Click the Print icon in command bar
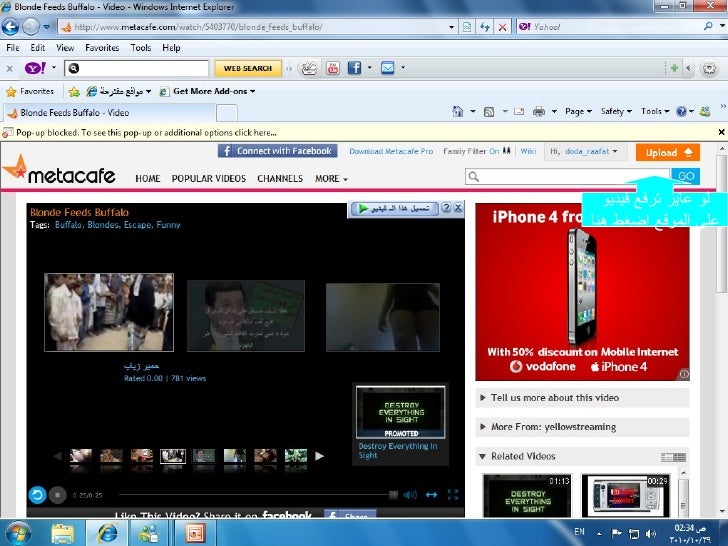Viewport: 728px width, 546px height. pyautogui.click(x=539, y=111)
